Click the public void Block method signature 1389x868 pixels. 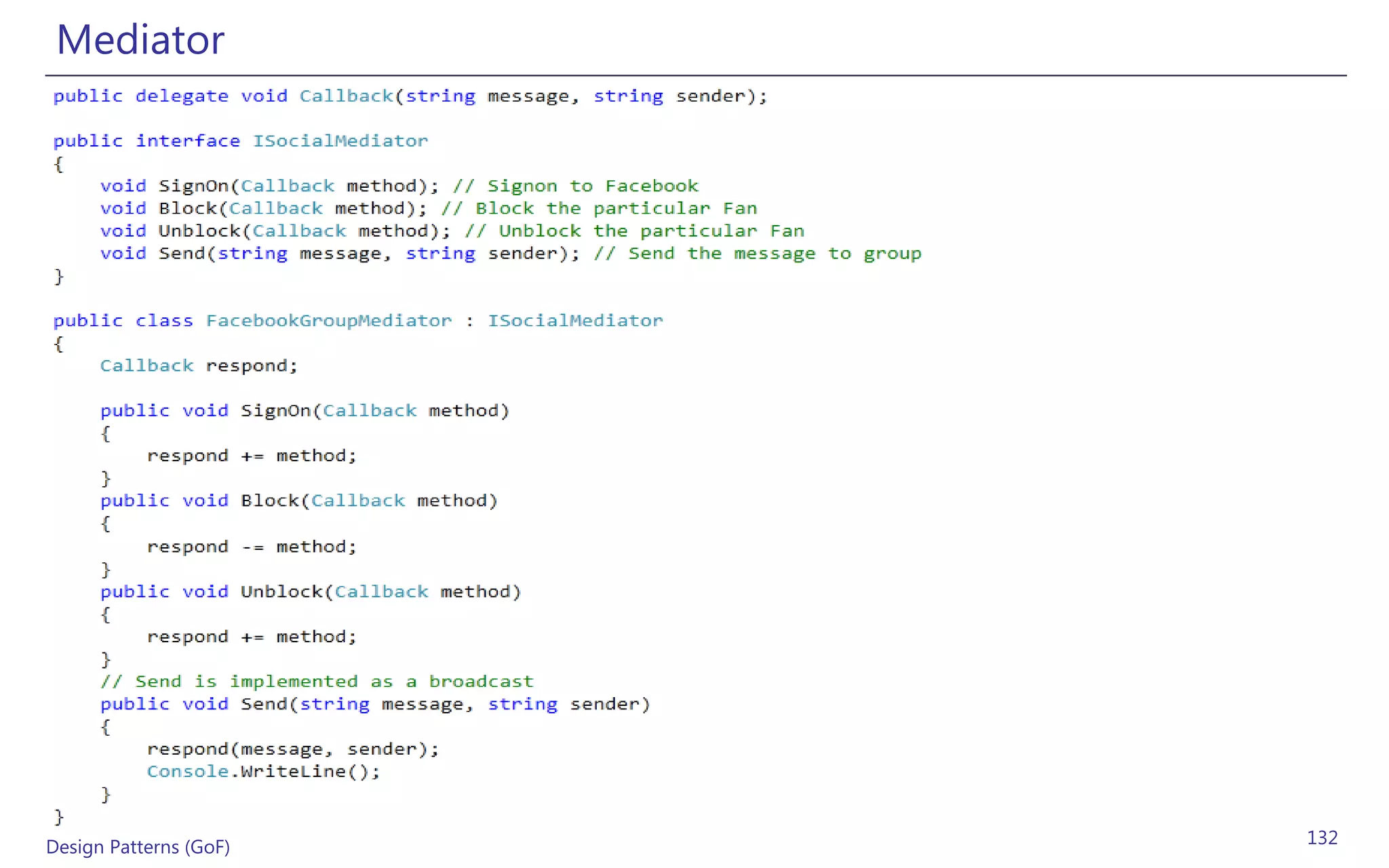[x=298, y=500]
